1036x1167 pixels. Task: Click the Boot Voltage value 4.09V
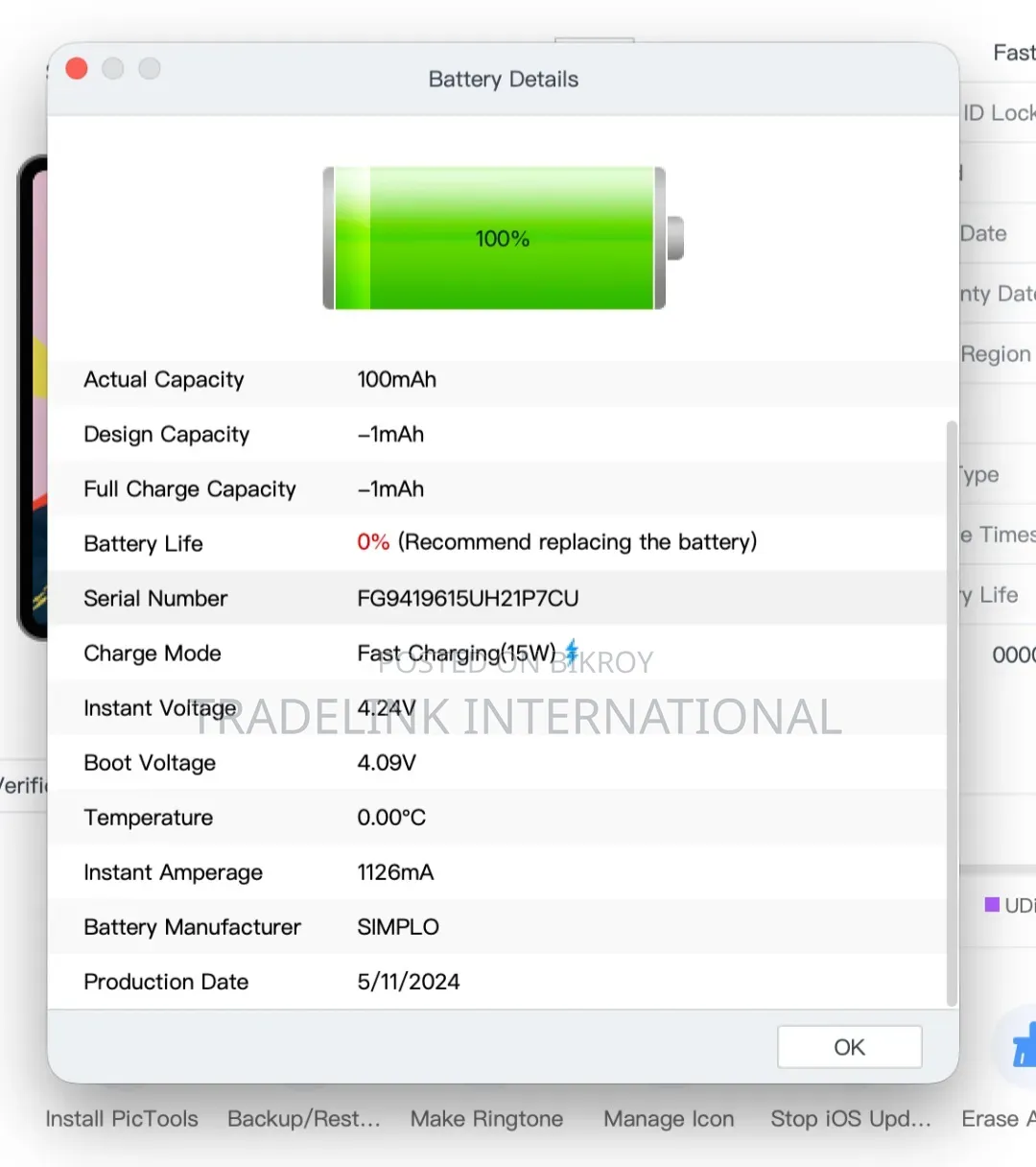[x=387, y=763]
